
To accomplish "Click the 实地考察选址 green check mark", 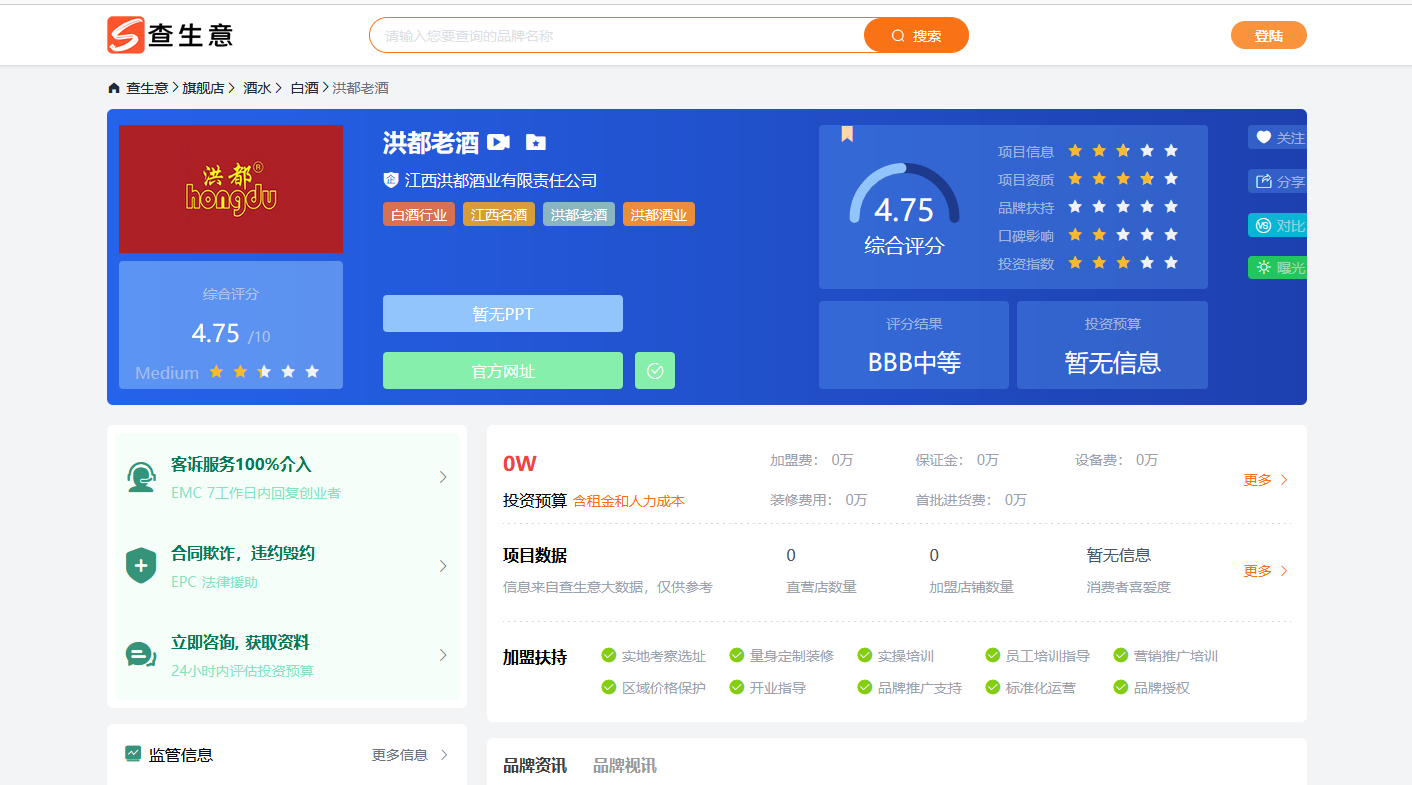I will (608, 655).
